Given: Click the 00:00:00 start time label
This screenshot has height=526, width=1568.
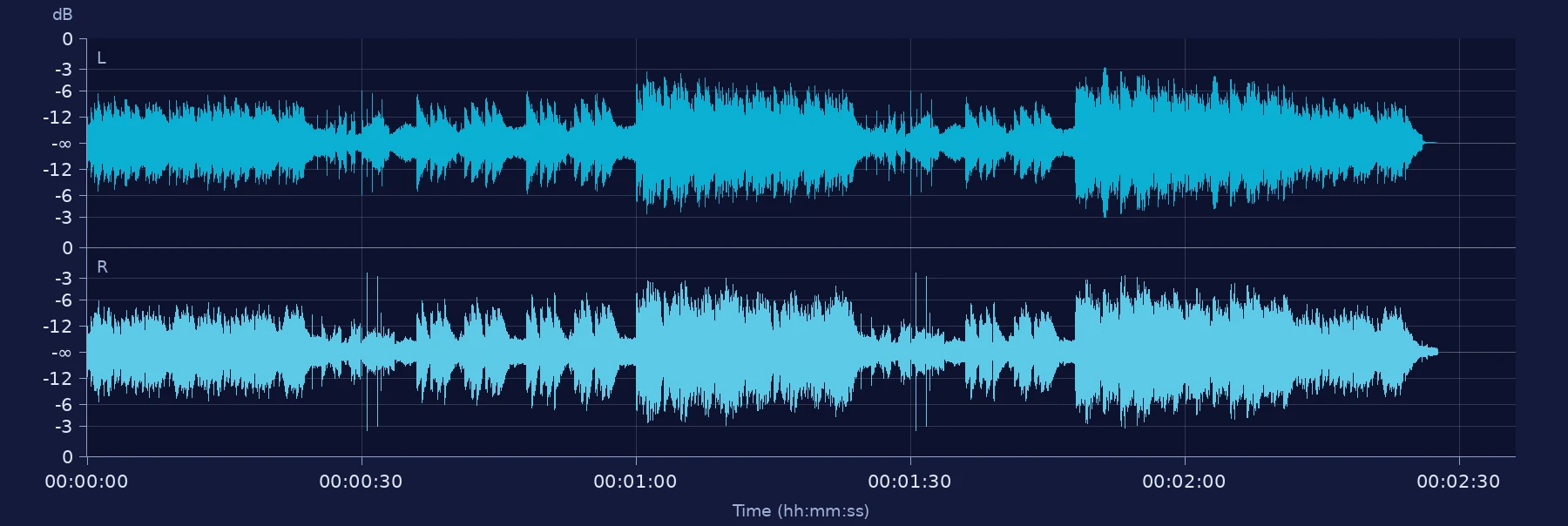Looking at the screenshot, I should click(x=86, y=482).
